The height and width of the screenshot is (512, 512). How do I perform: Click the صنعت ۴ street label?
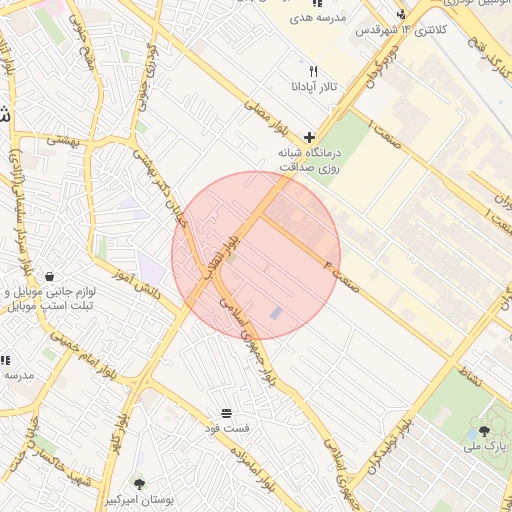tap(342, 277)
